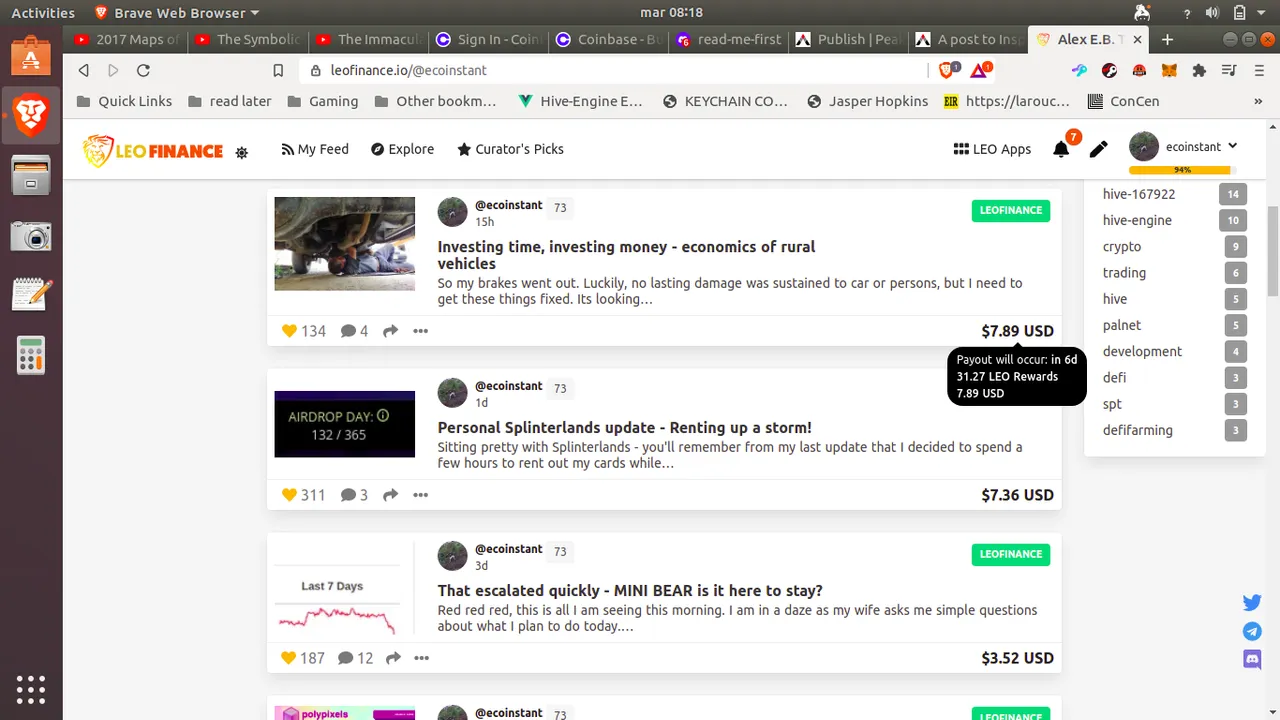Image resolution: width=1280 pixels, height=720 pixels.
Task: Open more options on Splinterlands post
Action: click(420, 495)
